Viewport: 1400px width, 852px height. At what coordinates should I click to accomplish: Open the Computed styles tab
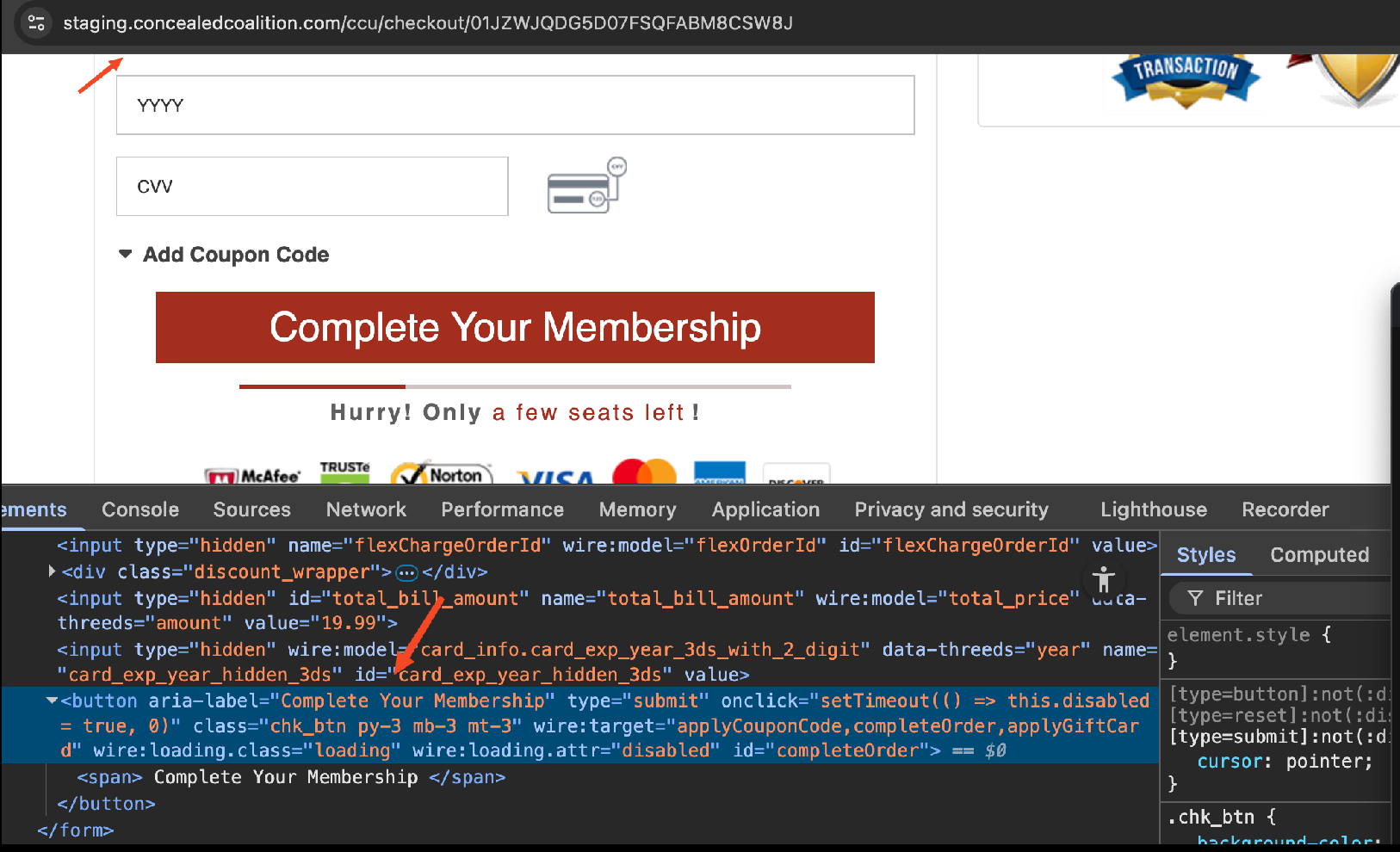(x=1319, y=555)
